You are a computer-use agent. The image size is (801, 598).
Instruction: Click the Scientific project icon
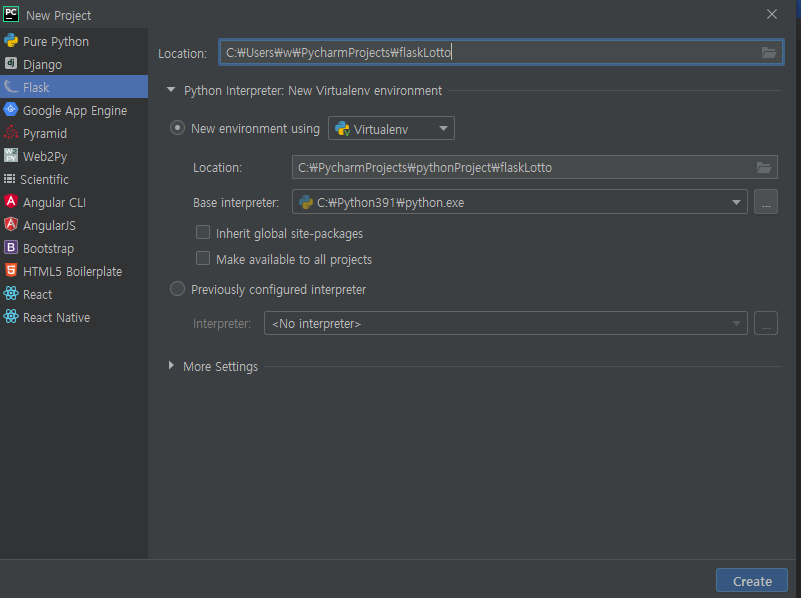pyautogui.click(x=10, y=179)
